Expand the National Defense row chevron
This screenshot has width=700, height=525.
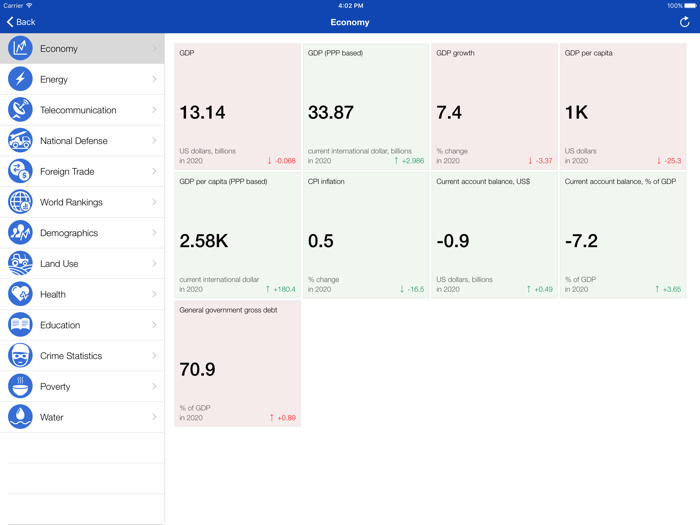(154, 141)
